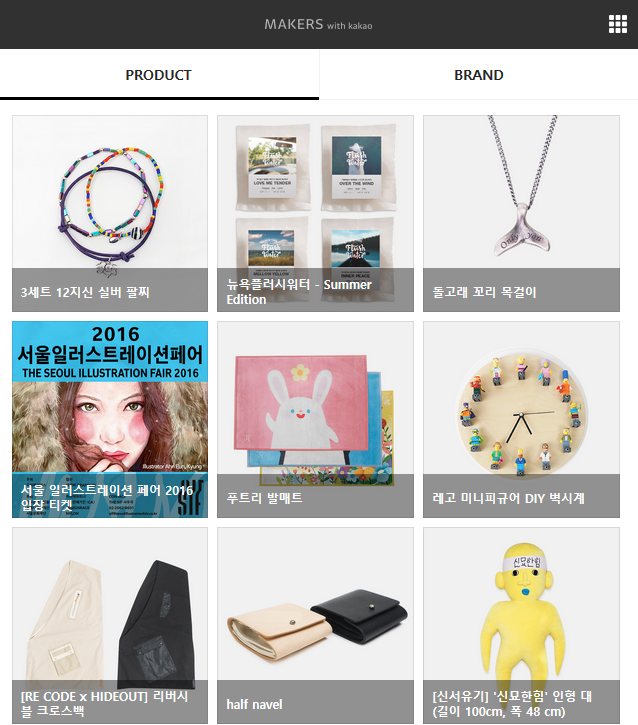
Task: Click the 레고 미니피규어 DIY 벽시계 caption
Action: pyautogui.click(x=509, y=498)
